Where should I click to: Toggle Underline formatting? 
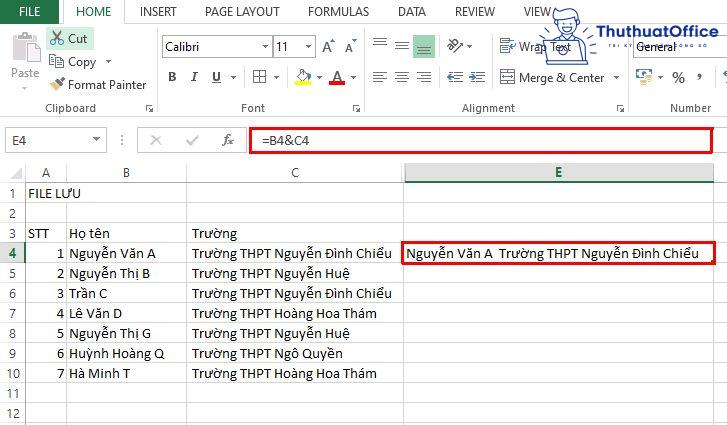pyautogui.click(x=216, y=77)
